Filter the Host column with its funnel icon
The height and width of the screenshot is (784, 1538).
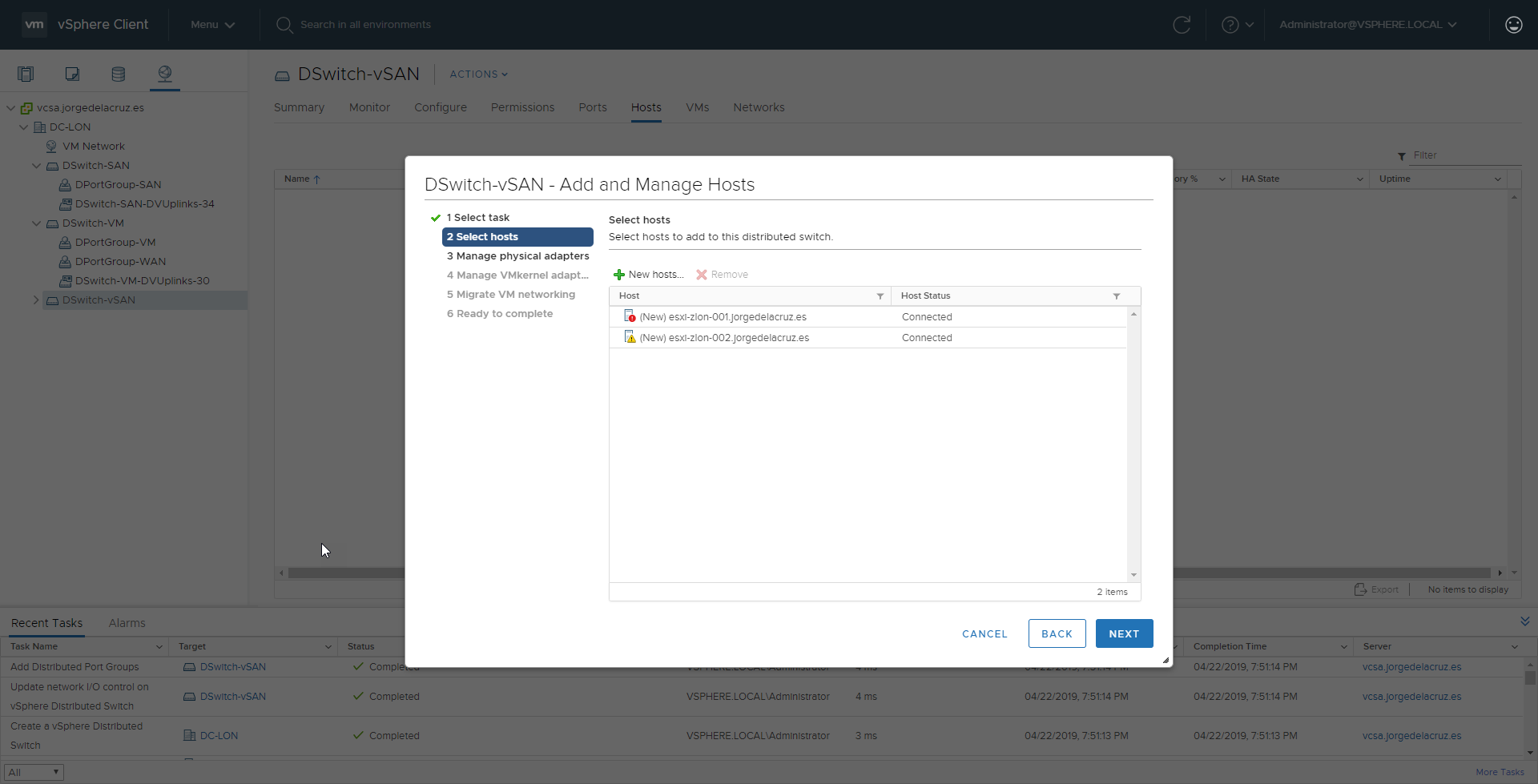880,296
